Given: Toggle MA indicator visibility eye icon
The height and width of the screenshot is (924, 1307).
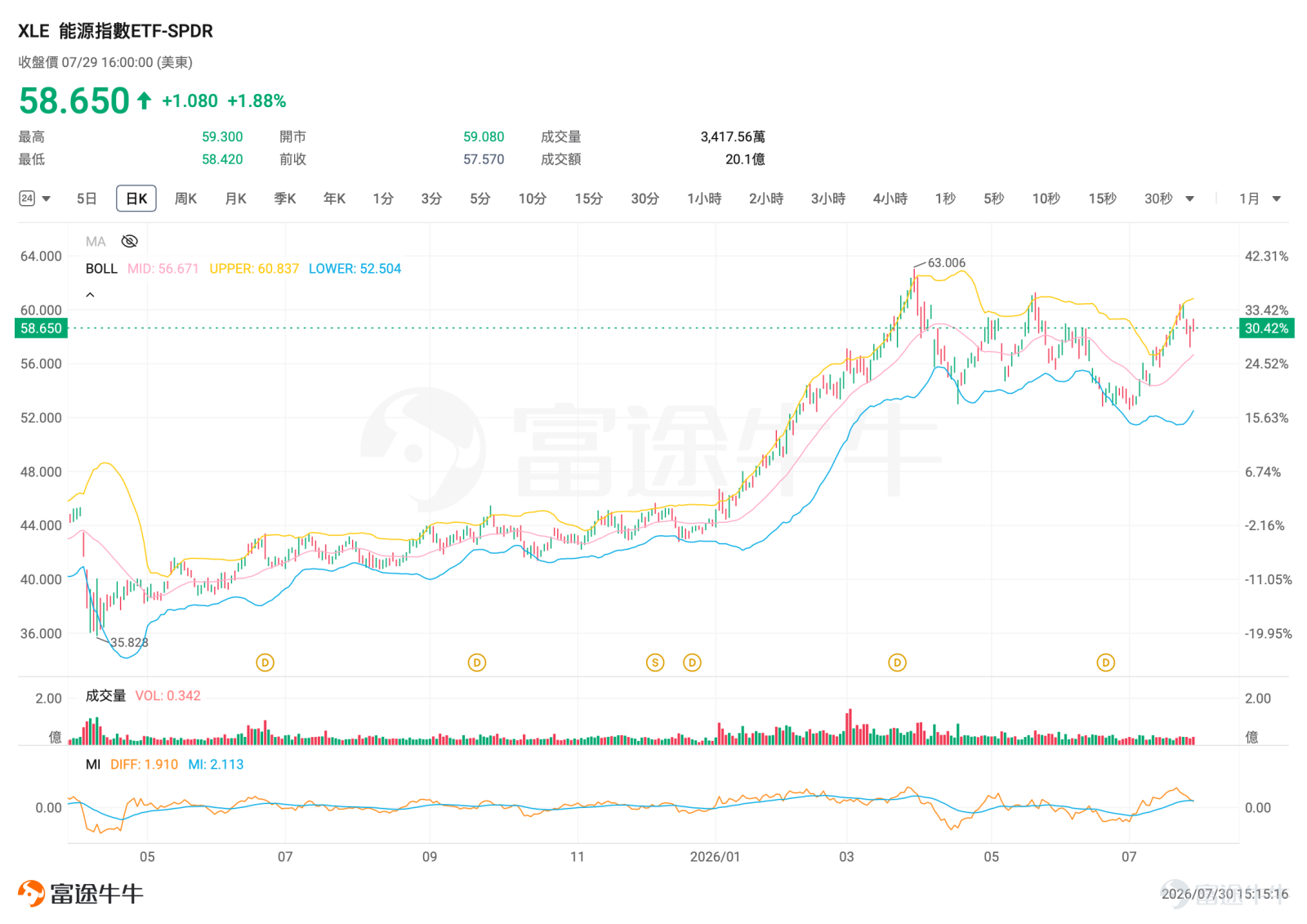Looking at the screenshot, I should [129, 241].
